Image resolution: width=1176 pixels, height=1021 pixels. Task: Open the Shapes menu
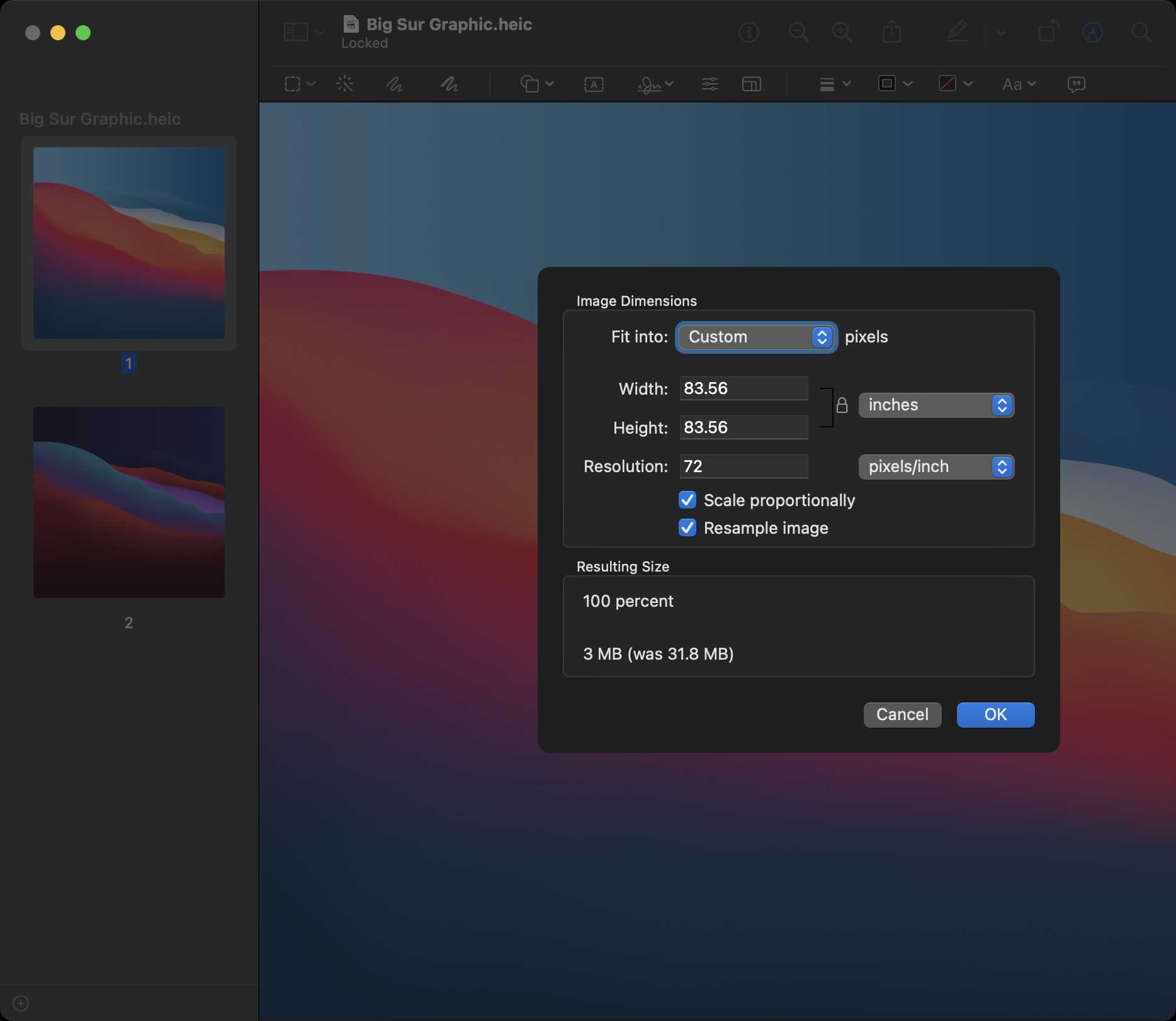[x=536, y=84]
